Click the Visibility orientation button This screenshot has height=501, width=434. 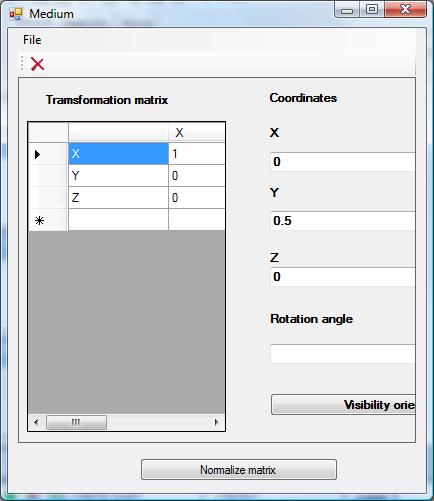pos(343,405)
